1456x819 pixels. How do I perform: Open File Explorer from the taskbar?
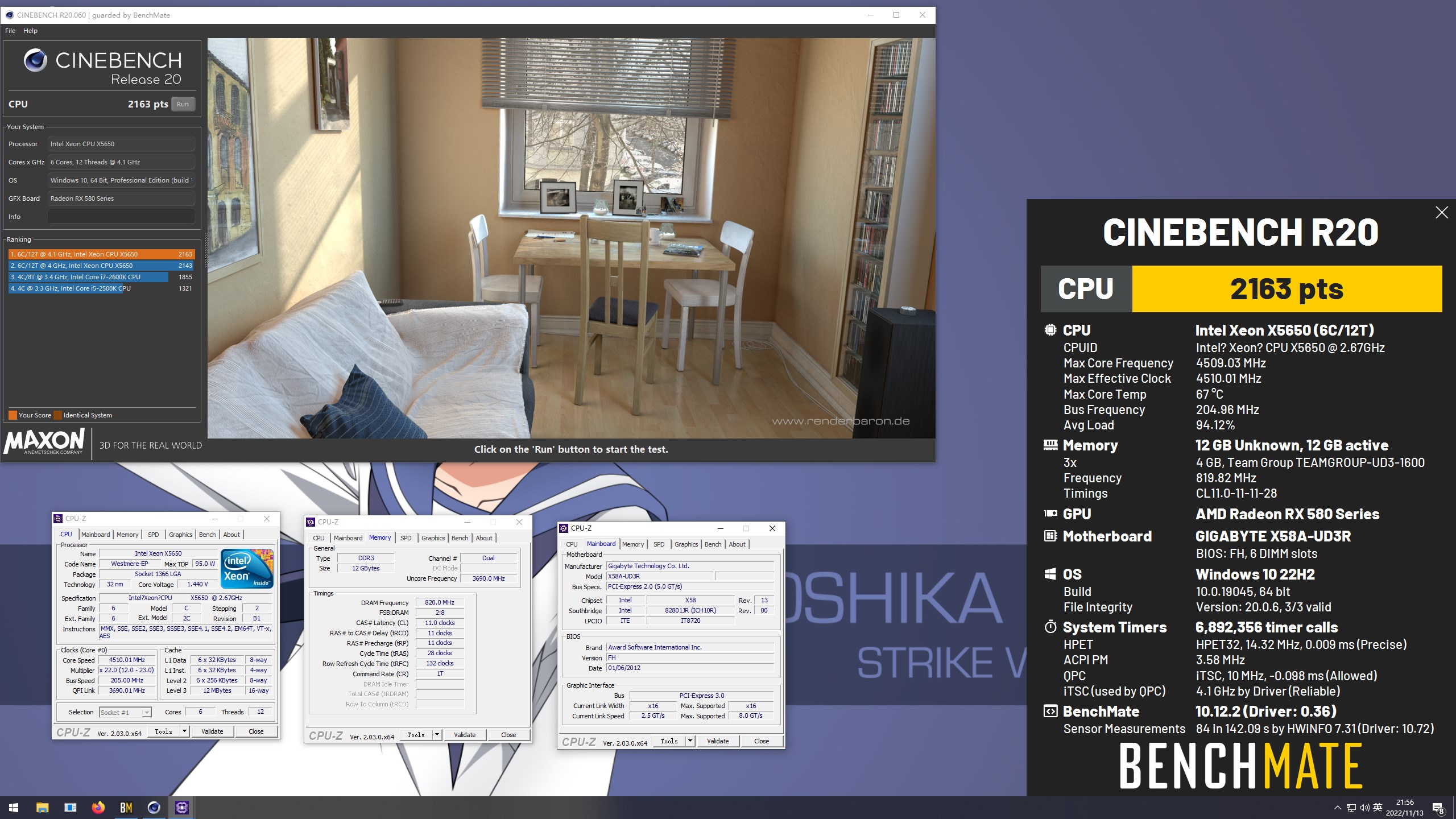coord(42,807)
